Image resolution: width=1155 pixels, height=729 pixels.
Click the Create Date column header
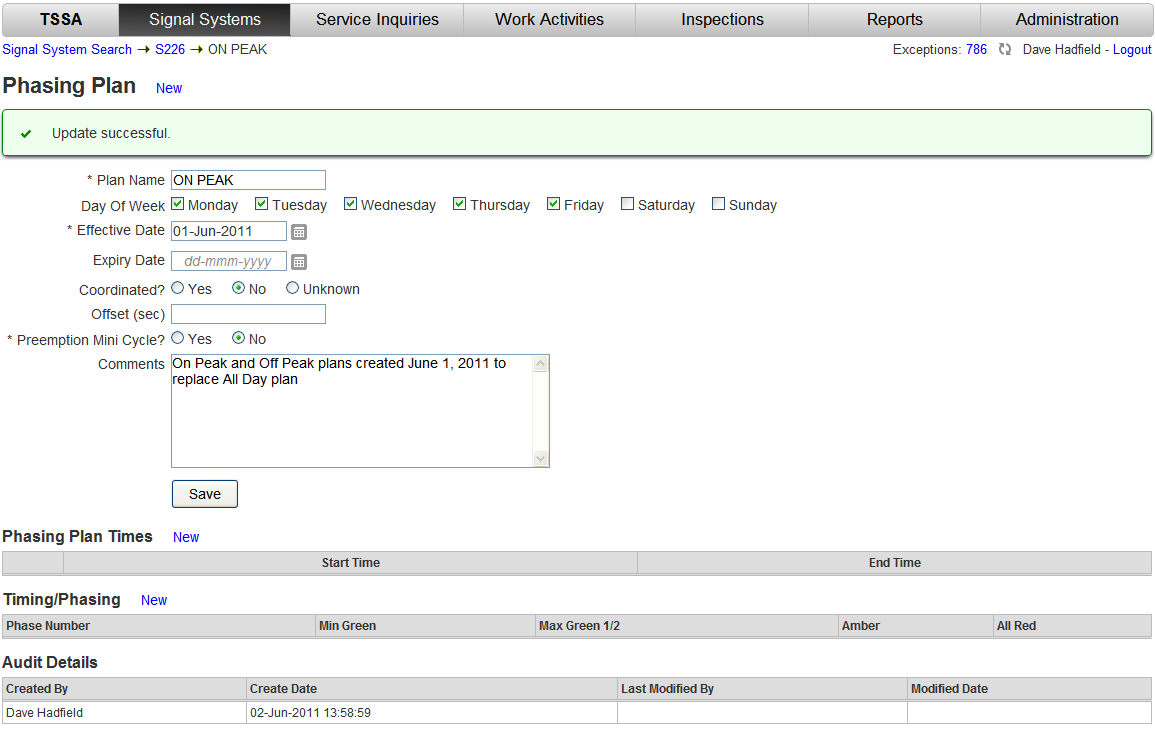[432, 689]
